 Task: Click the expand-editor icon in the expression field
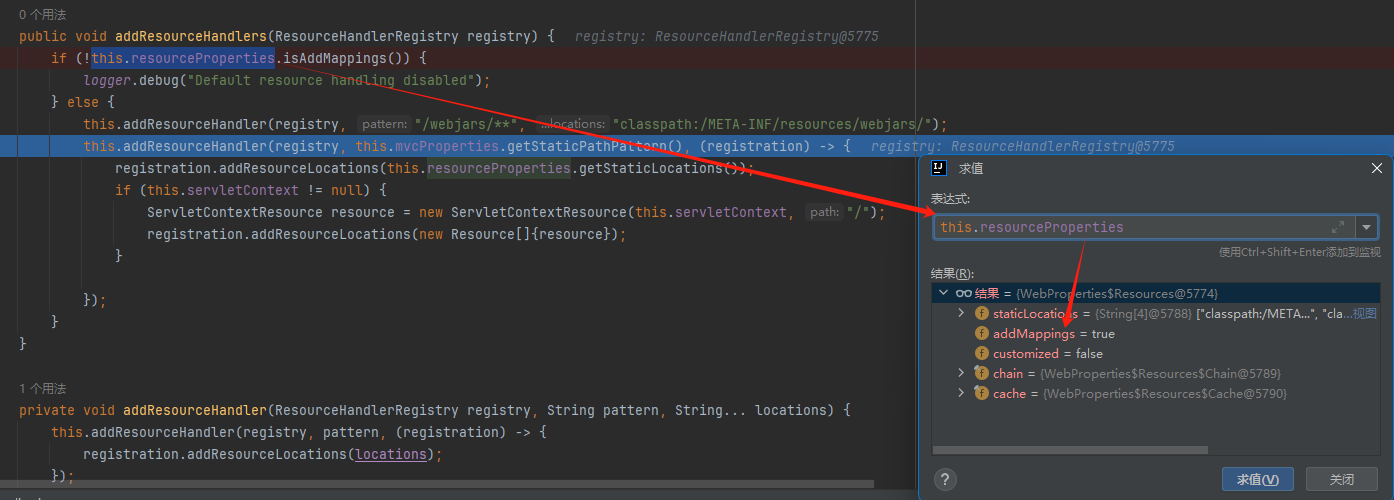coord(1338,227)
